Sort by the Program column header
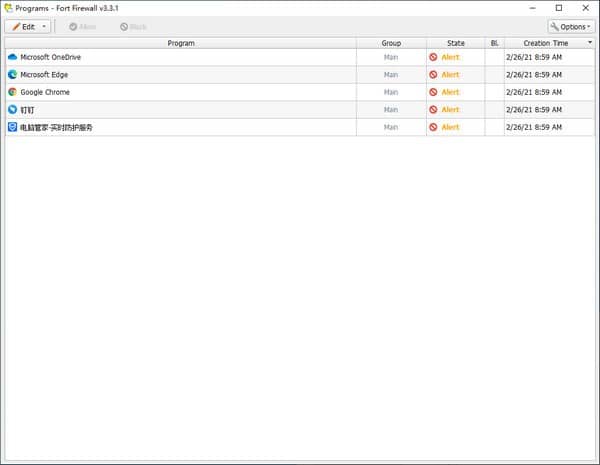 click(181, 43)
